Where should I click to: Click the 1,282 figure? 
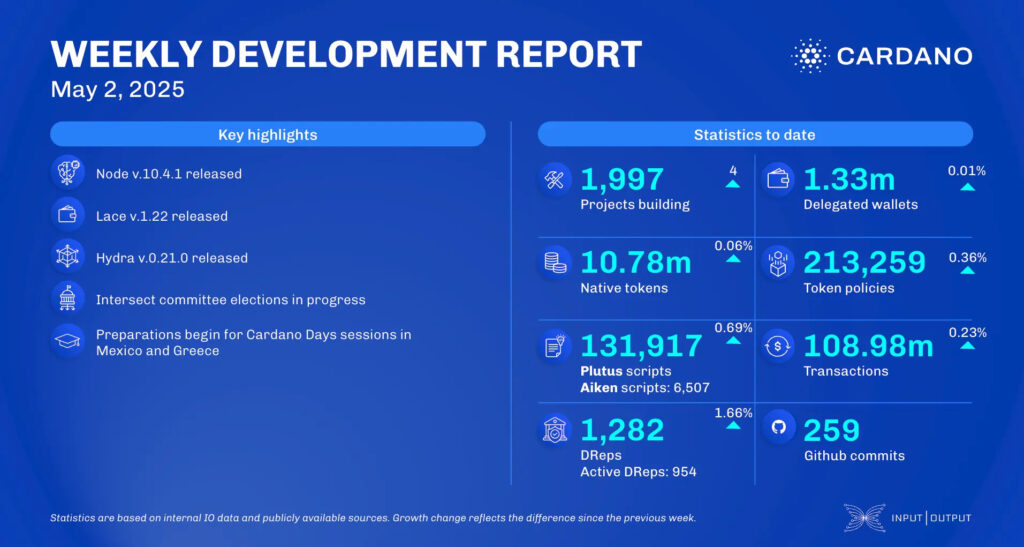point(622,430)
